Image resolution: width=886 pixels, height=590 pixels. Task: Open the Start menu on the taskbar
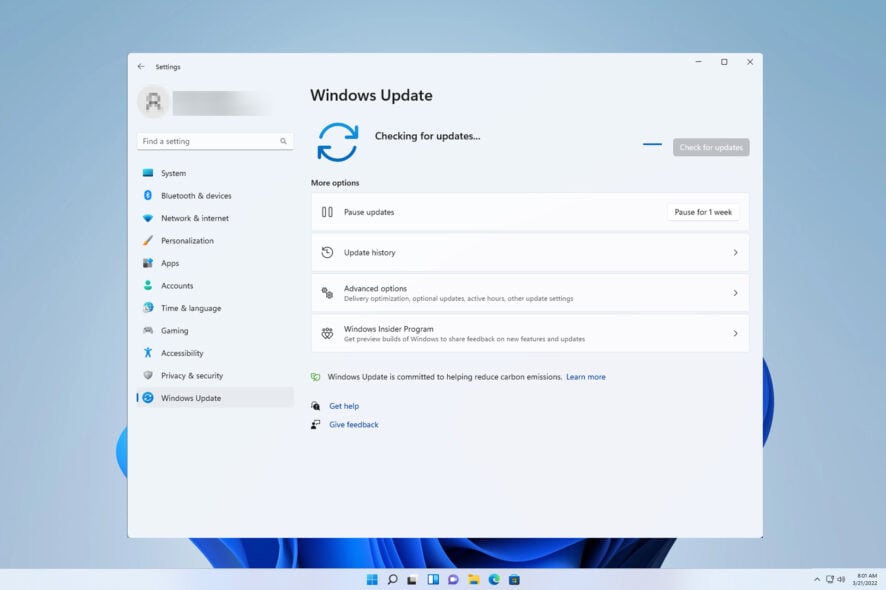372,579
